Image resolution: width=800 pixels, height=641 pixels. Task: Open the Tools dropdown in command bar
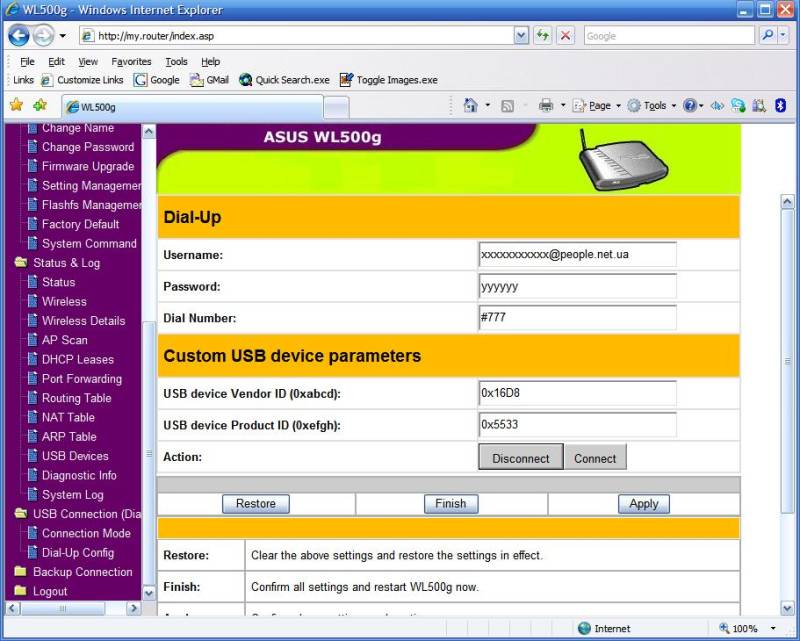click(655, 105)
